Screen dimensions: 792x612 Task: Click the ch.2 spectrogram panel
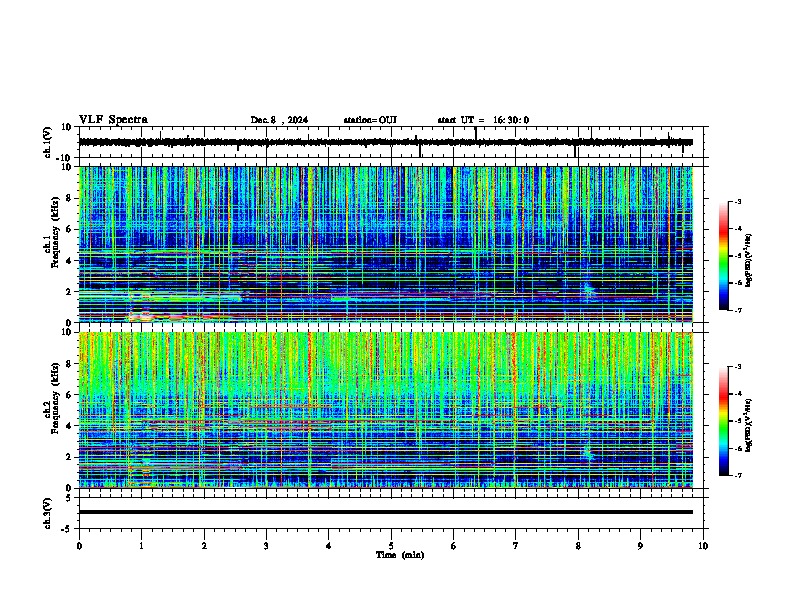(x=386, y=410)
